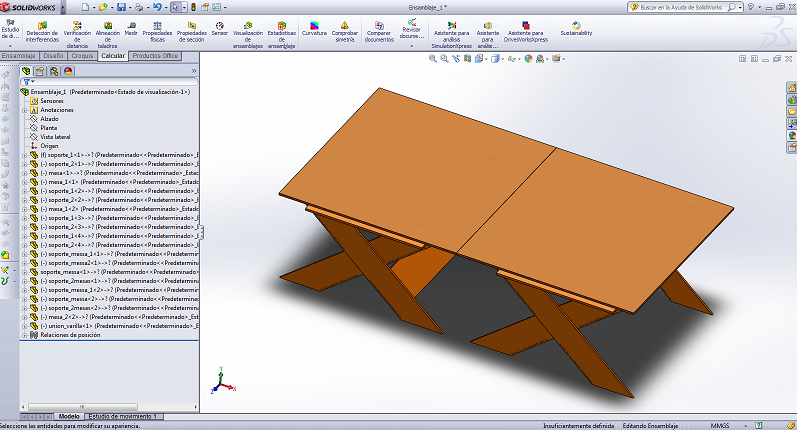Viewport: 798px width, 431px height.
Task: Expand Relaciones de posición folder
Action: (24, 335)
